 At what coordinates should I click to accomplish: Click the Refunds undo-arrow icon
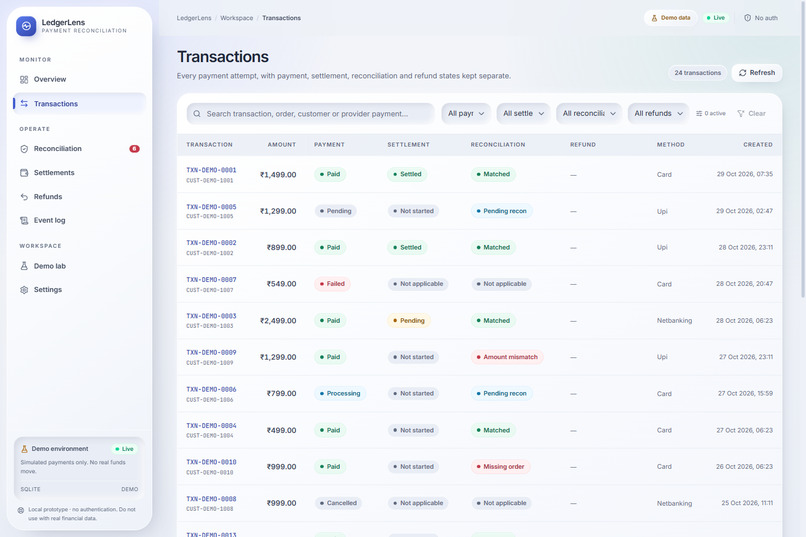click(24, 197)
